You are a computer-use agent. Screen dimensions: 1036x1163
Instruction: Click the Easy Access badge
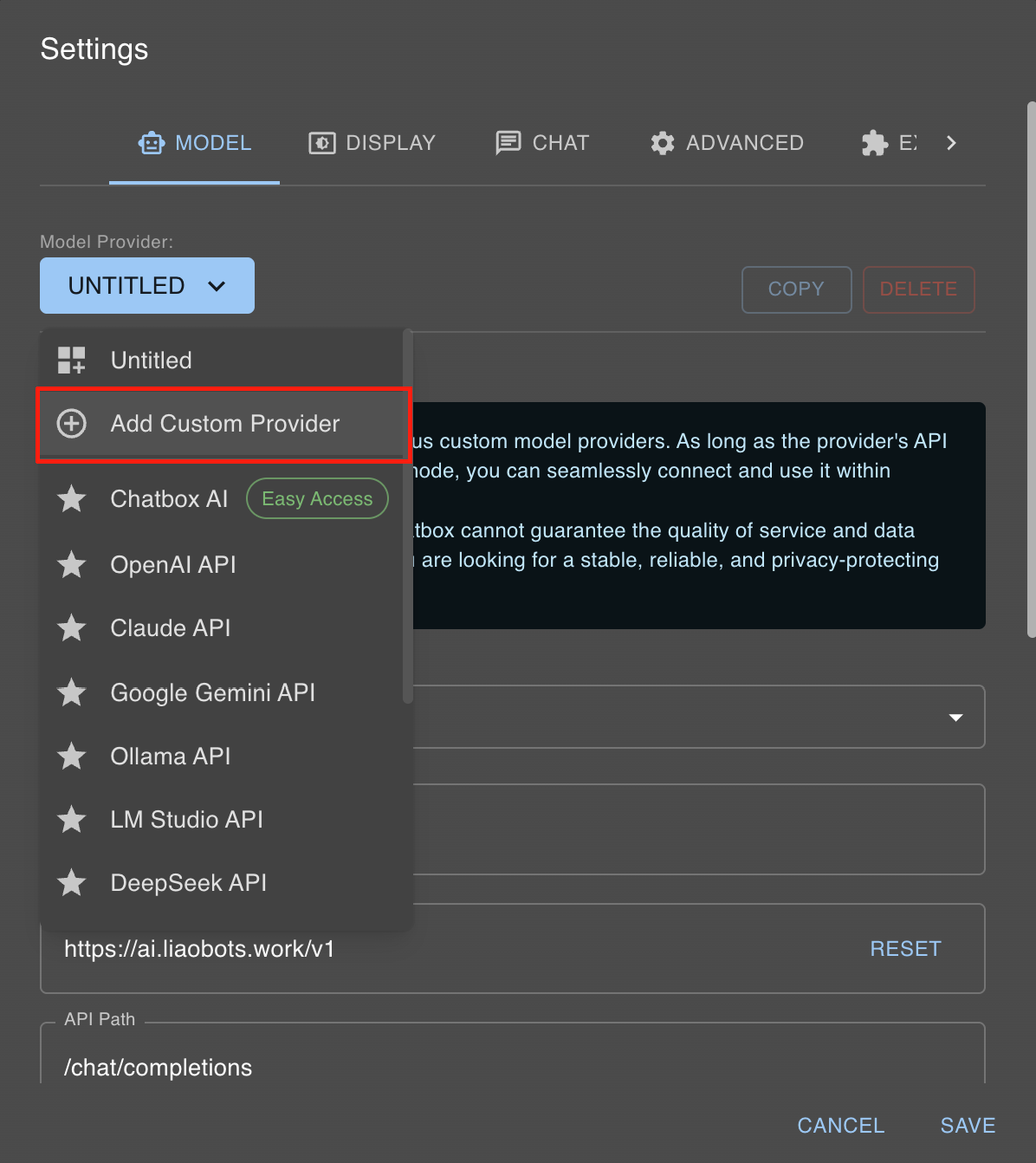coord(317,499)
